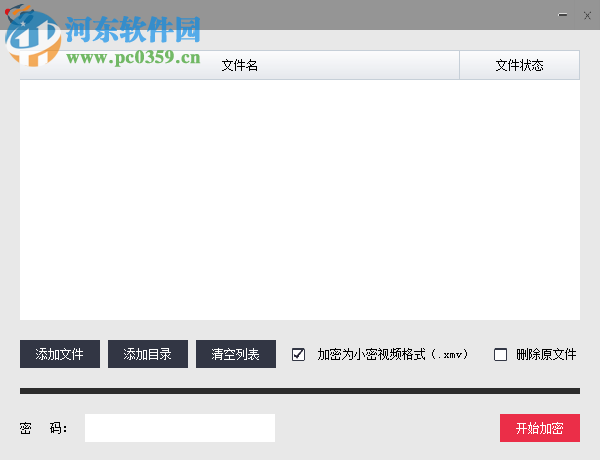The image size is (600, 460).
Task: Click the encryption progress bar
Action: pos(300,391)
